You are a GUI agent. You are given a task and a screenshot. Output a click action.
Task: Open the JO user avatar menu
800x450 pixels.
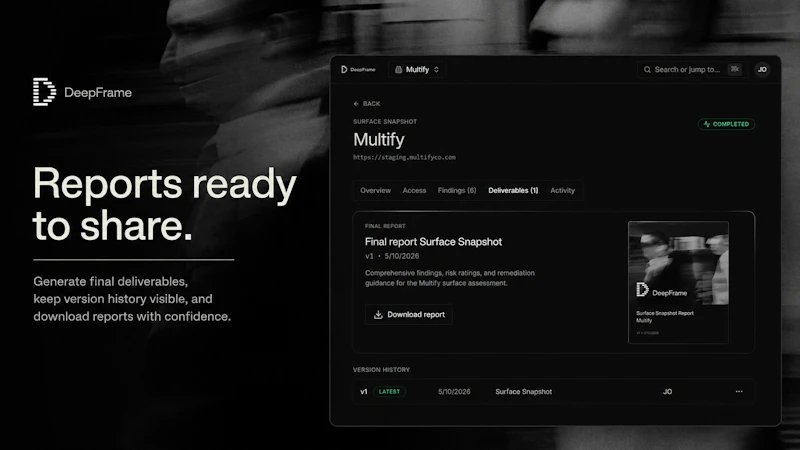pyautogui.click(x=762, y=69)
